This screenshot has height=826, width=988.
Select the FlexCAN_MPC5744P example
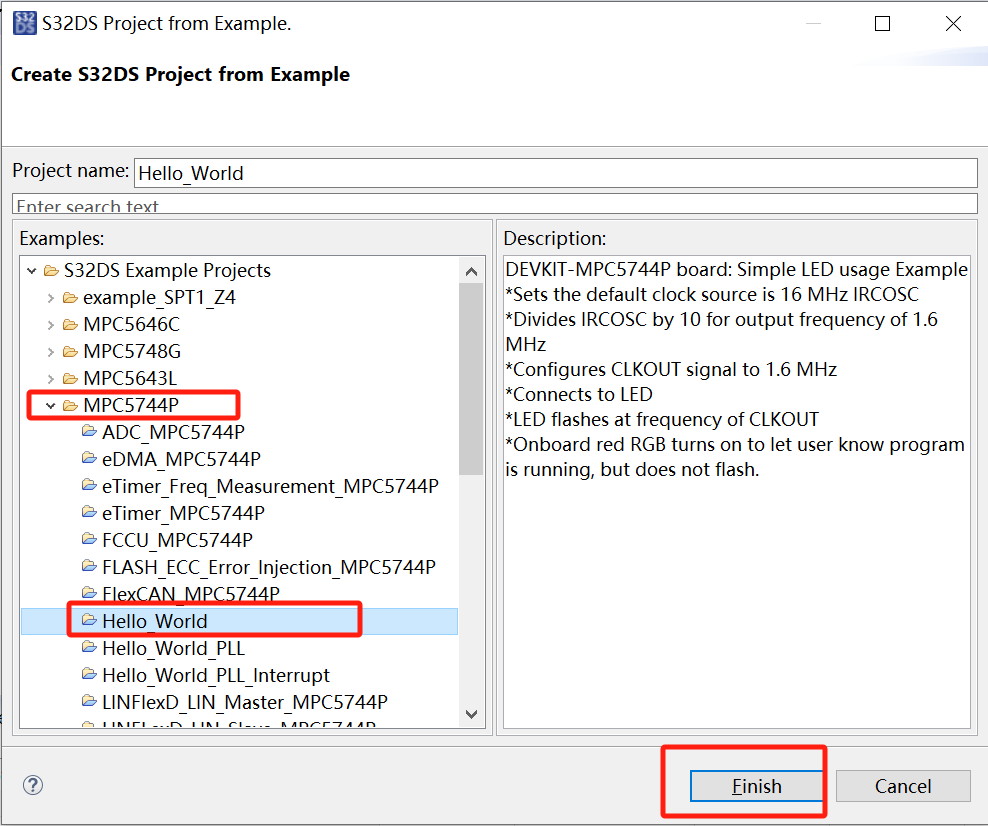(x=190, y=594)
